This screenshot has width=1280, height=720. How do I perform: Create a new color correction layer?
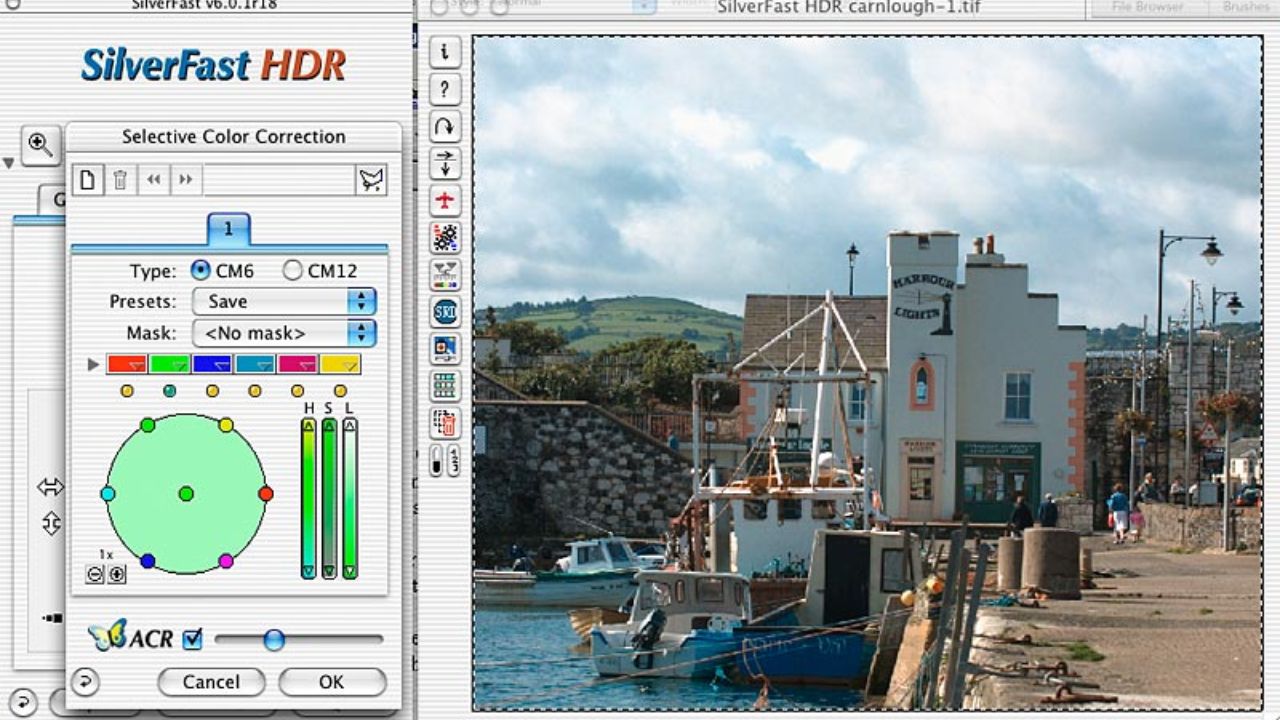(x=87, y=180)
